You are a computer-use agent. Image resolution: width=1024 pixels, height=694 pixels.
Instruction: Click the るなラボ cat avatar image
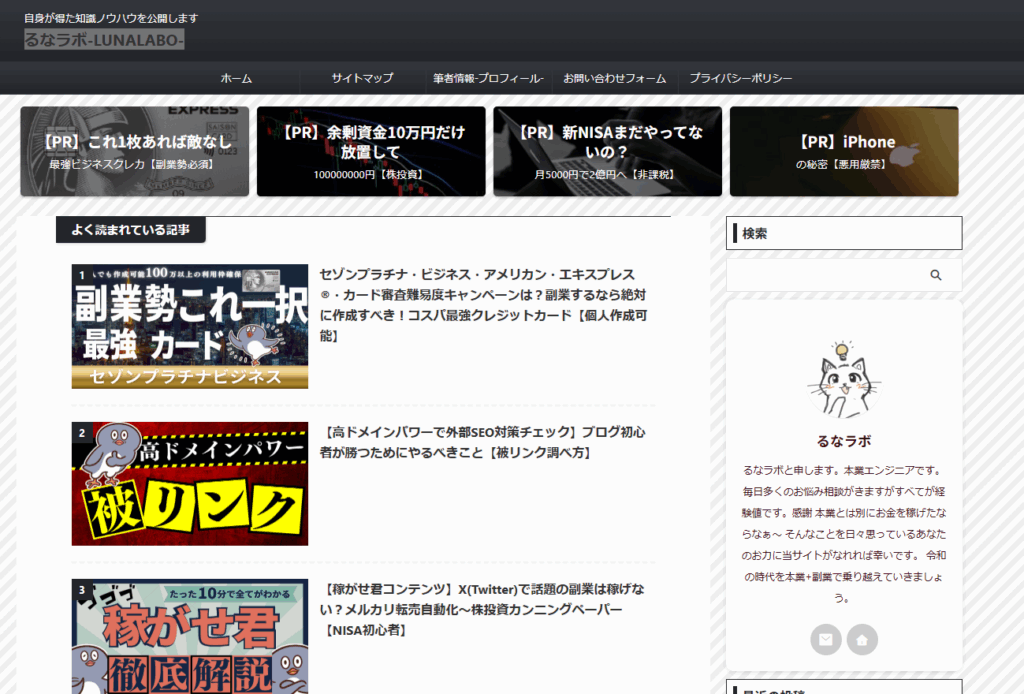click(844, 379)
